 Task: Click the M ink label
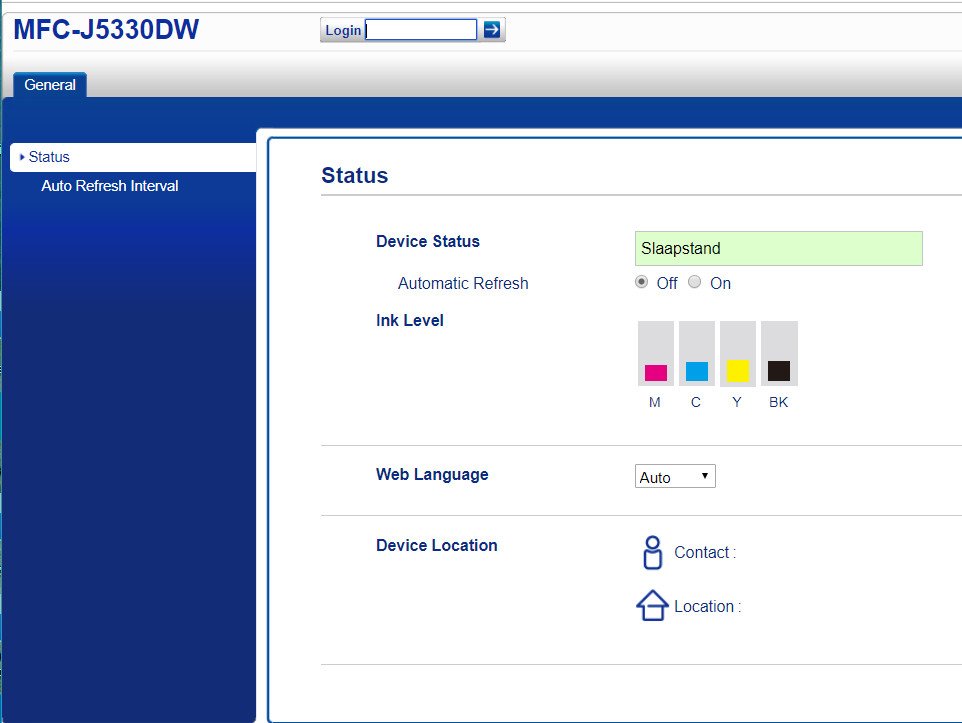click(x=655, y=402)
